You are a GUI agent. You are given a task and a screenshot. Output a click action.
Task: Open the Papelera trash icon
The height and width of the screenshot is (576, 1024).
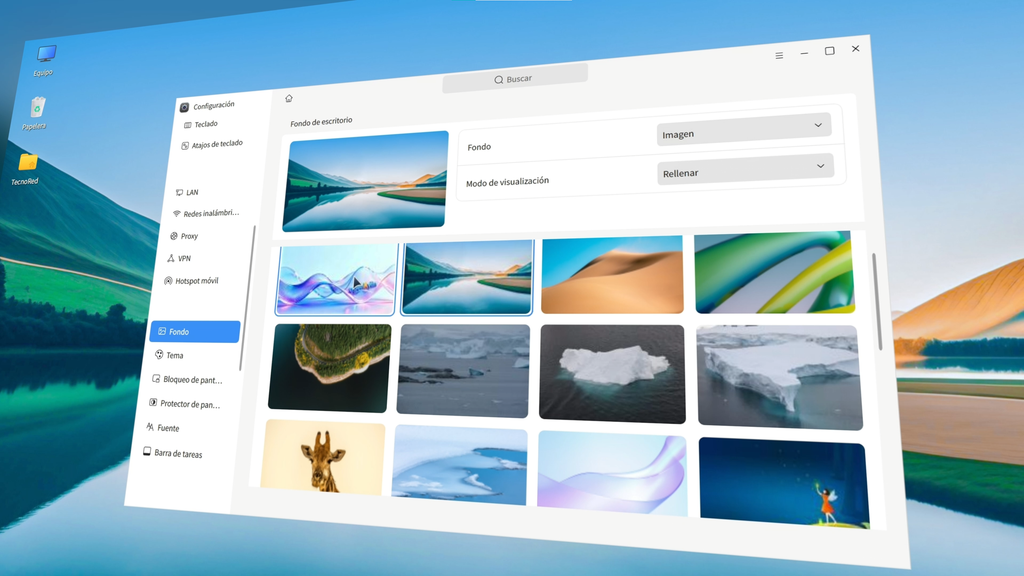pos(37,113)
